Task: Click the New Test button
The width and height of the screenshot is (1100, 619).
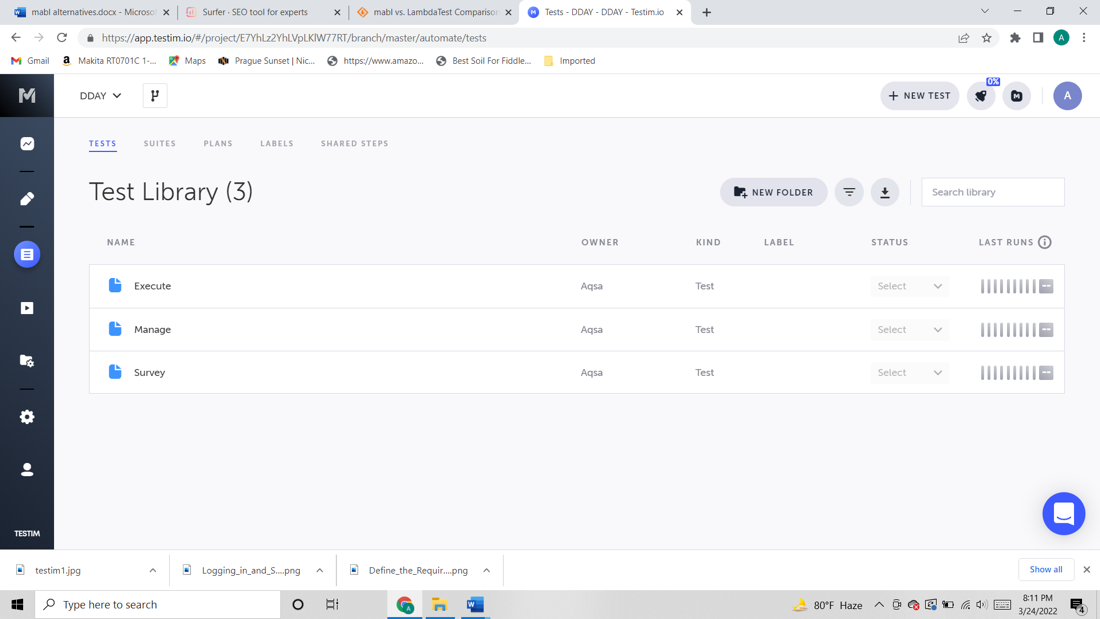Action: (920, 96)
